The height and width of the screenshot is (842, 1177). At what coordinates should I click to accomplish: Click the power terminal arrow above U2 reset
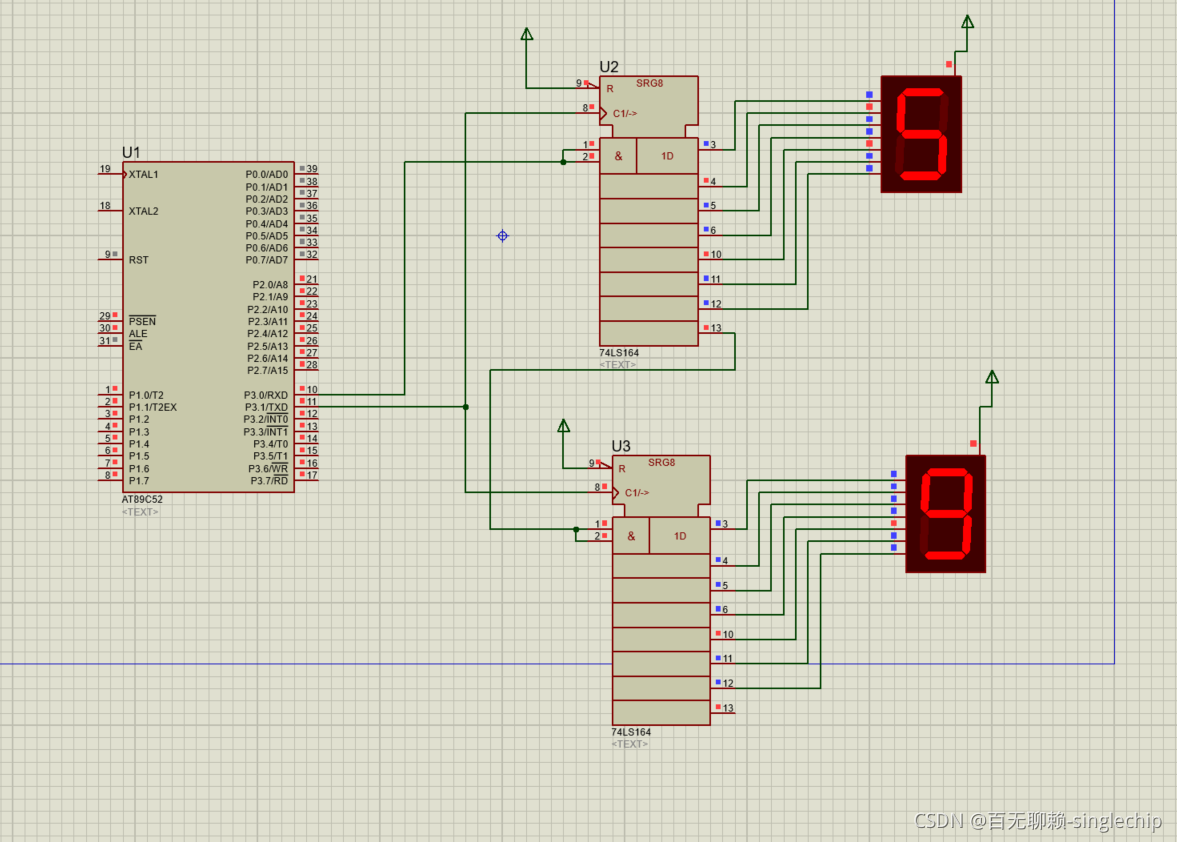point(527,35)
